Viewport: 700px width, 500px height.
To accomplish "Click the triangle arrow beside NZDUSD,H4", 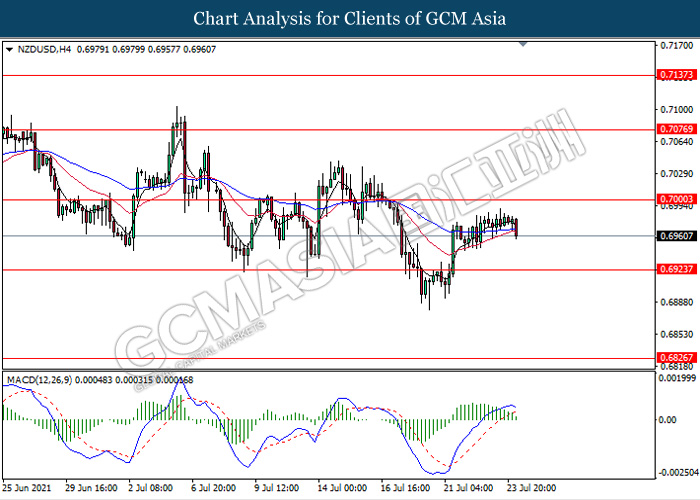I will pos(9,49).
